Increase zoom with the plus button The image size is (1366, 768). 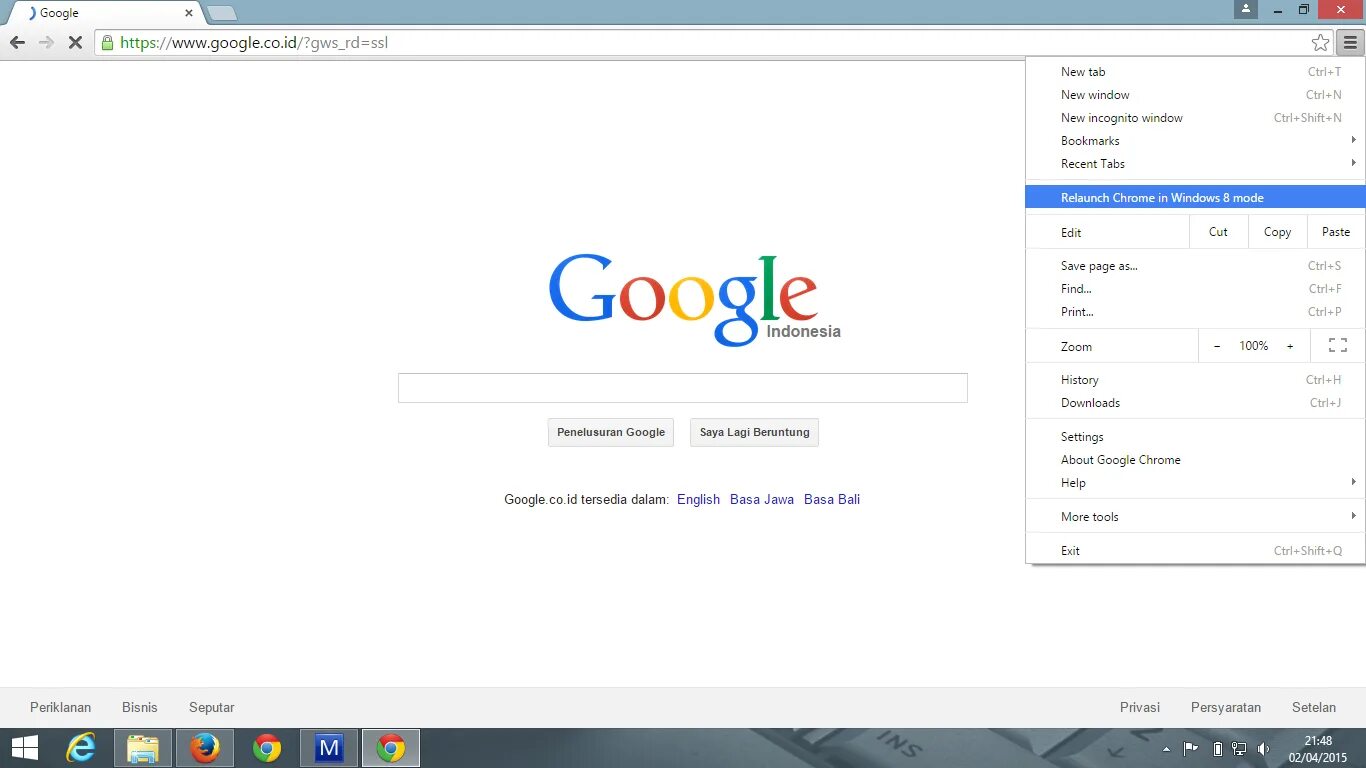pyautogui.click(x=1290, y=346)
